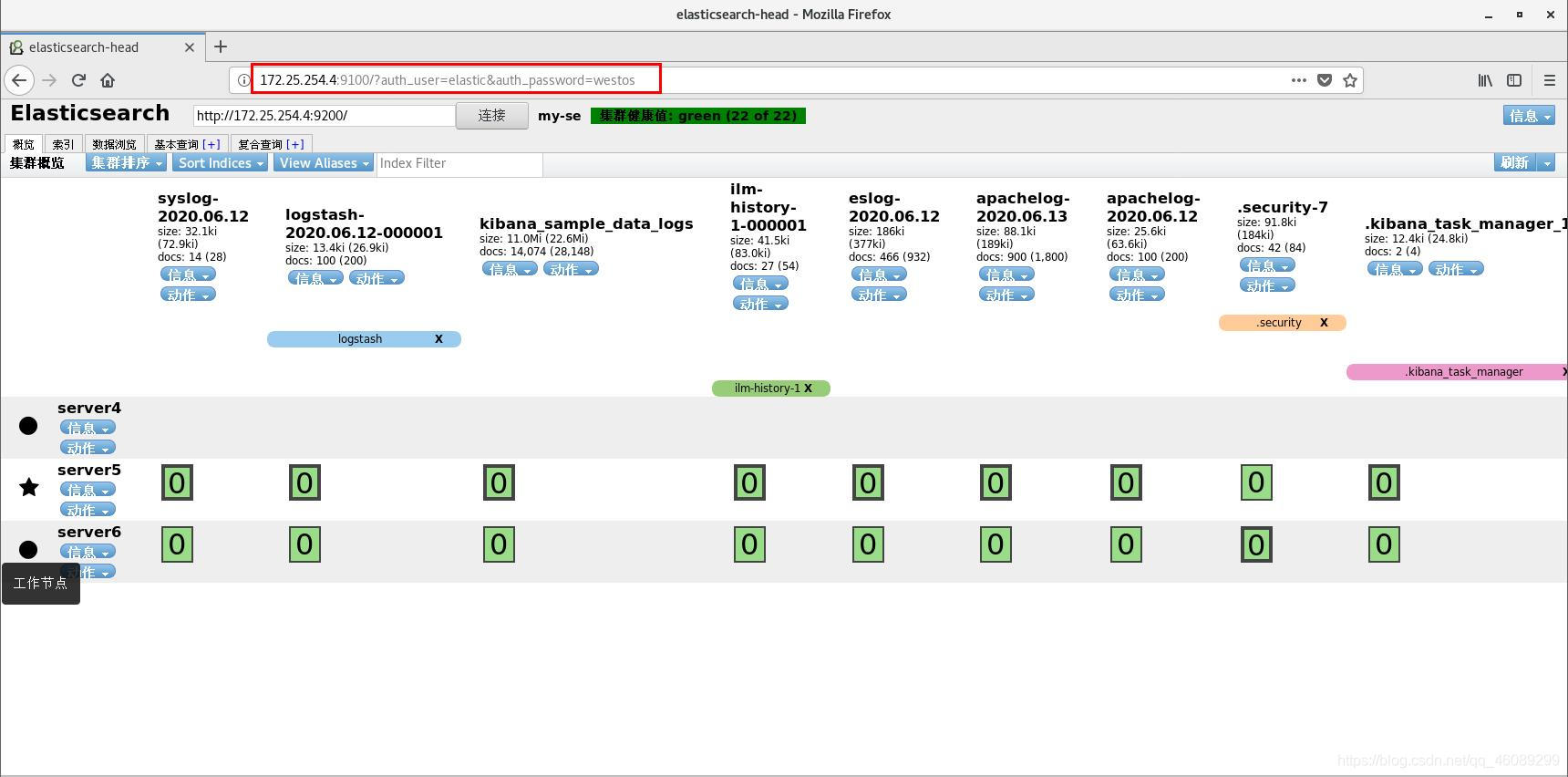
Task: Select the elasticsearch-head browser tab
Action: pyautogui.click(x=100, y=47)
